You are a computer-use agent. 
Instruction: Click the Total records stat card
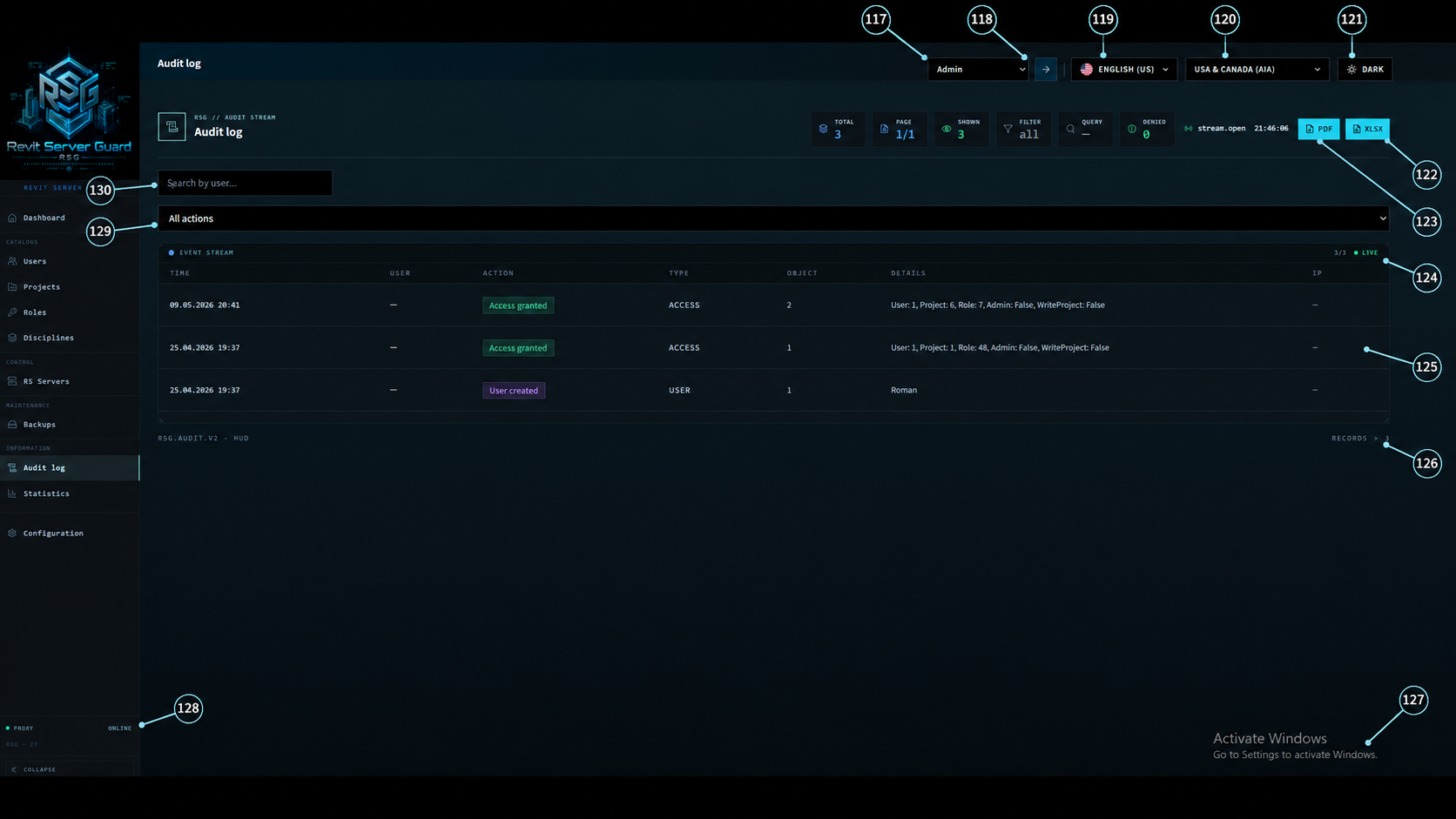point(838,129)
